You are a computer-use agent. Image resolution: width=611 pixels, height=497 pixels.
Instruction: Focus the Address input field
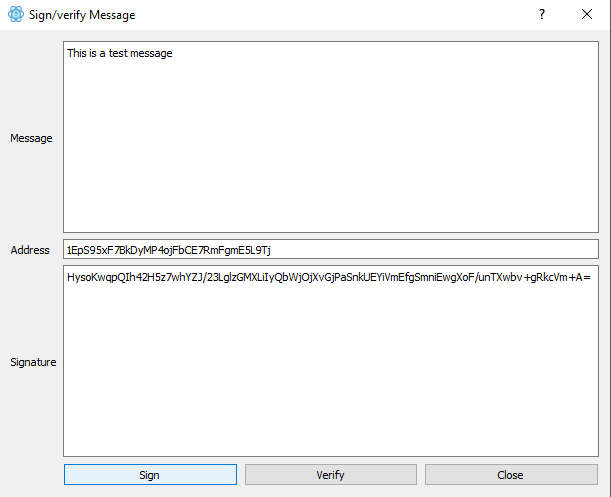(x=331, y=249)
